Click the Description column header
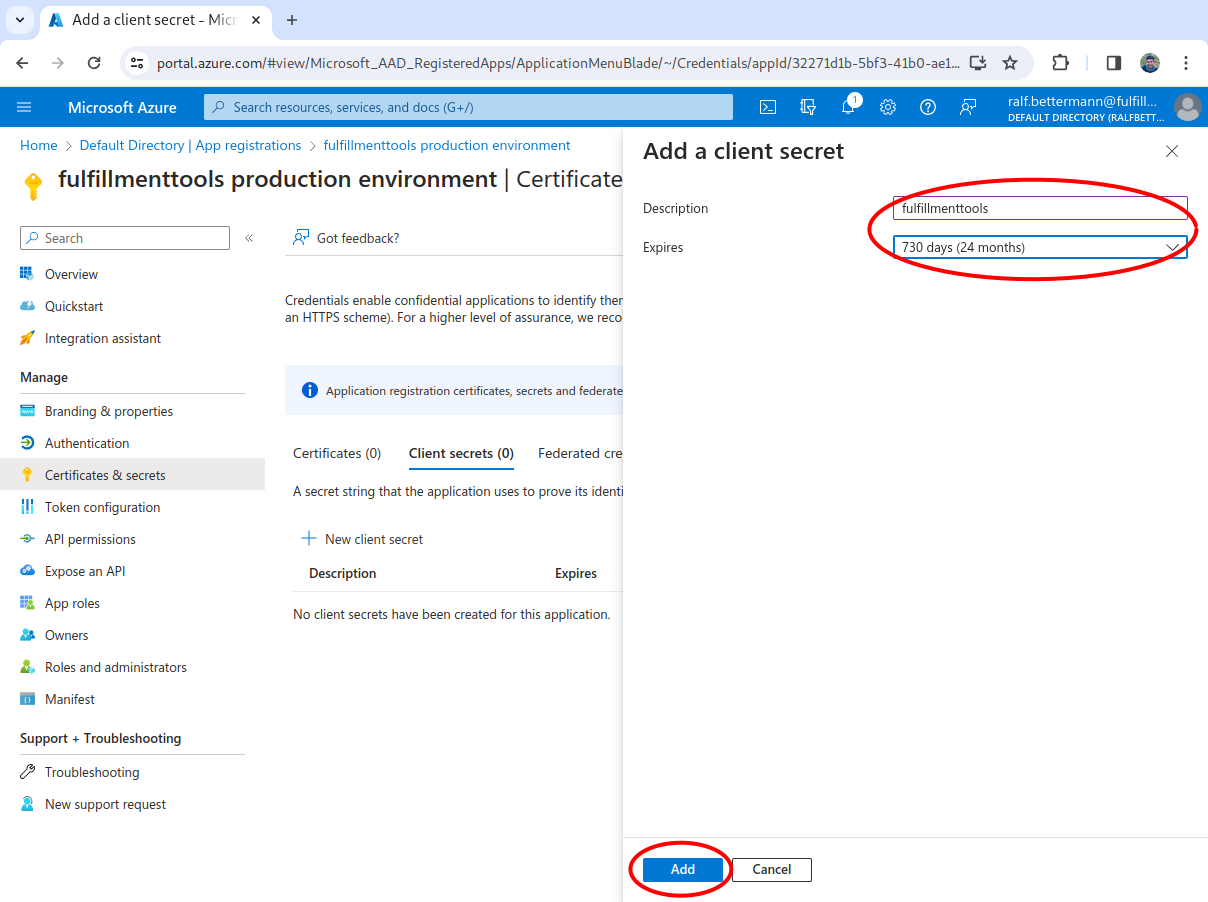This screenshot has height=902, width=1208. [x=343, y=573]
